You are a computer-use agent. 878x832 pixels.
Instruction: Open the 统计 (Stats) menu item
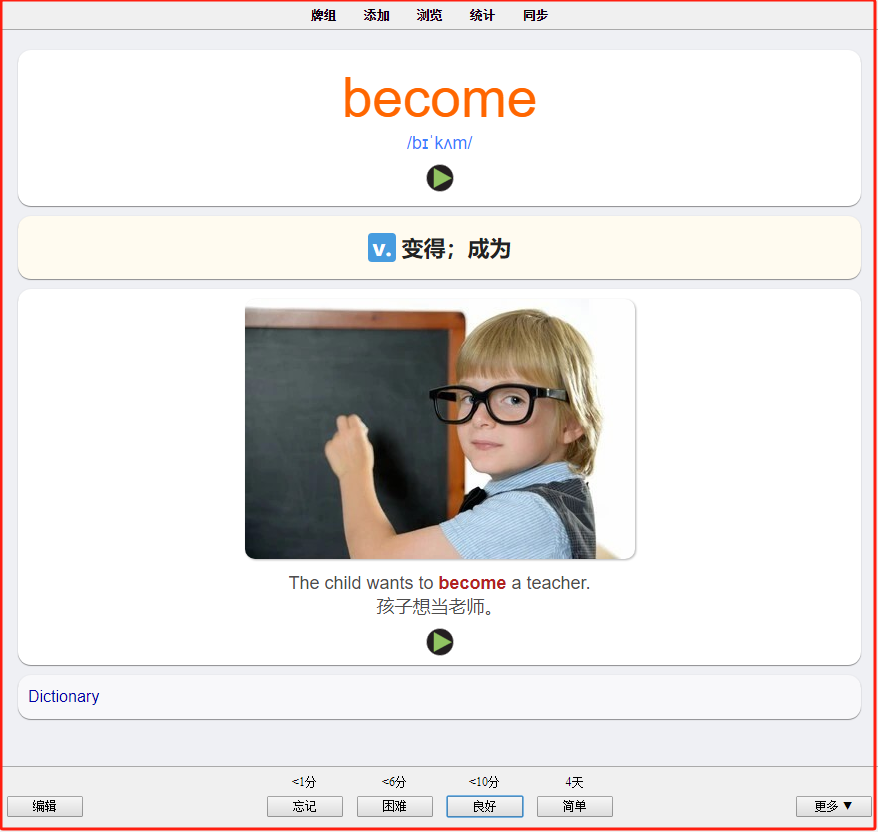click(x=482, y=15)
